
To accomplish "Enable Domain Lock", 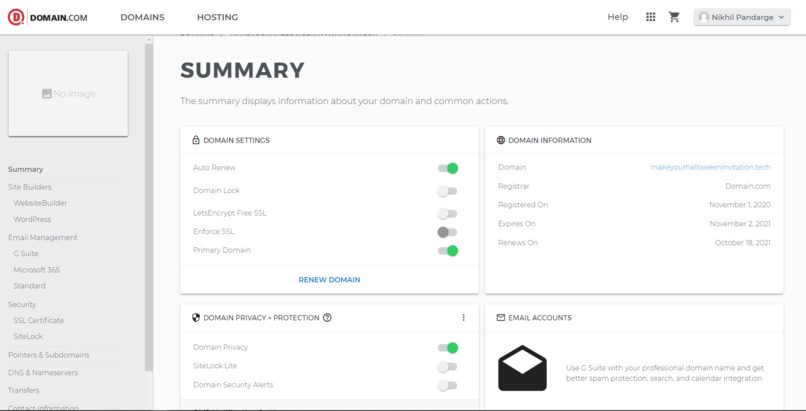I will pos(447,191).
